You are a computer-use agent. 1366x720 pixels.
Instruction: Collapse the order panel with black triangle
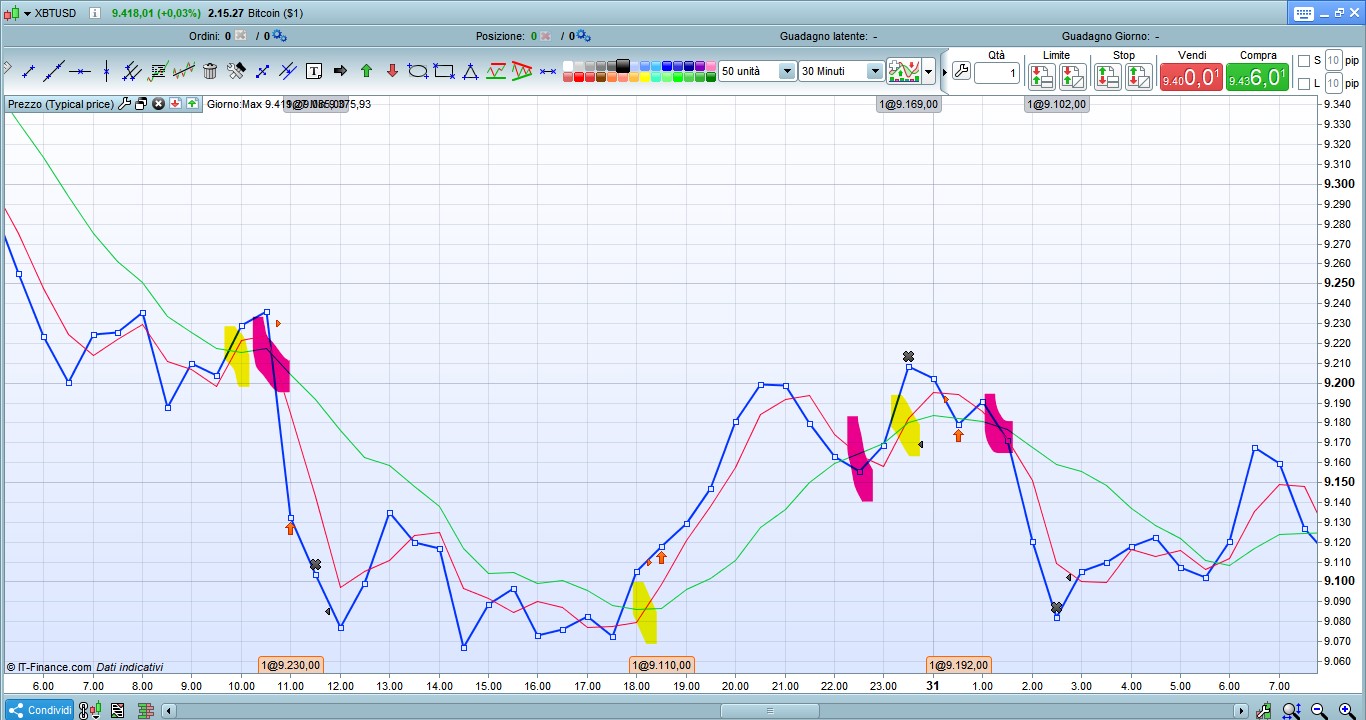pos(944,72)
